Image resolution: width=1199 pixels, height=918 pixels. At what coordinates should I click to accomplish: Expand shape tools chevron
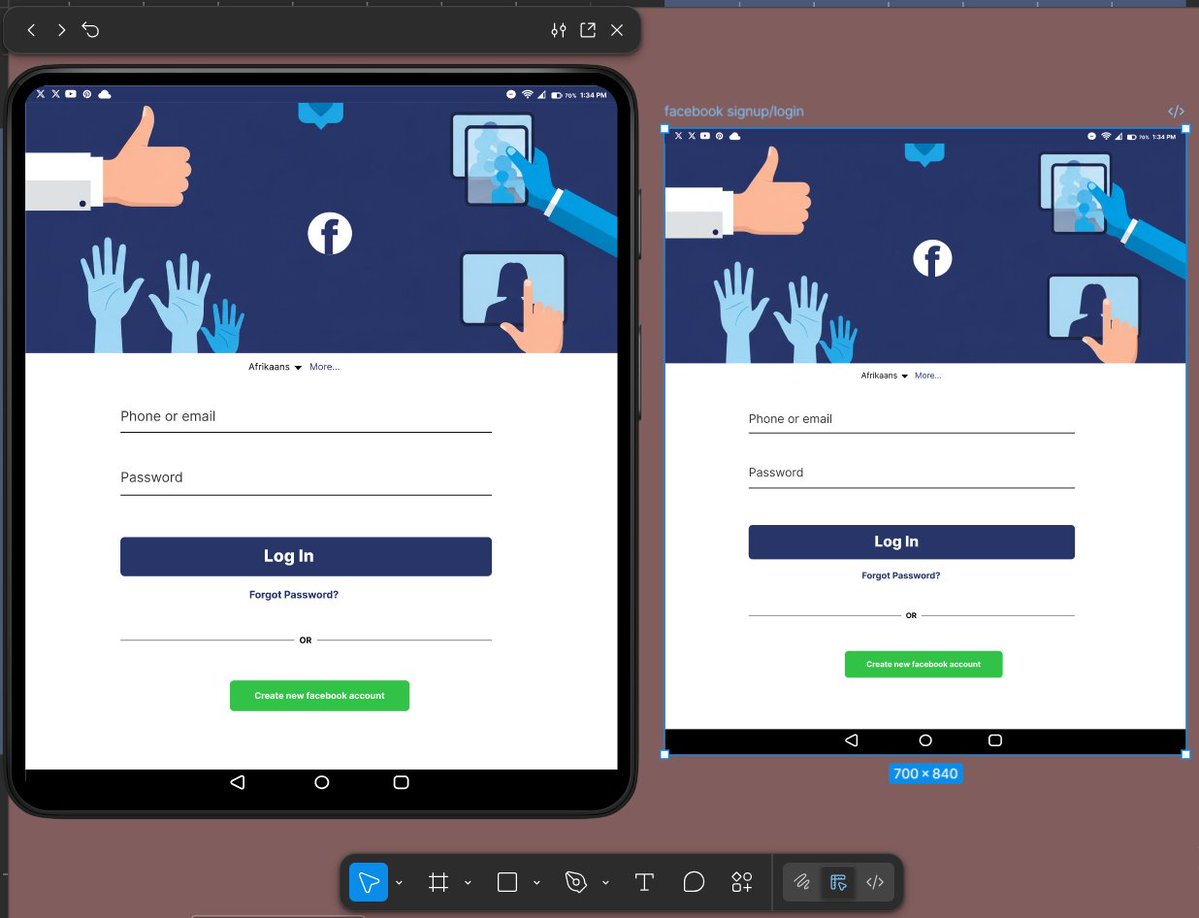pyautogui.click(x=537, y=883)
